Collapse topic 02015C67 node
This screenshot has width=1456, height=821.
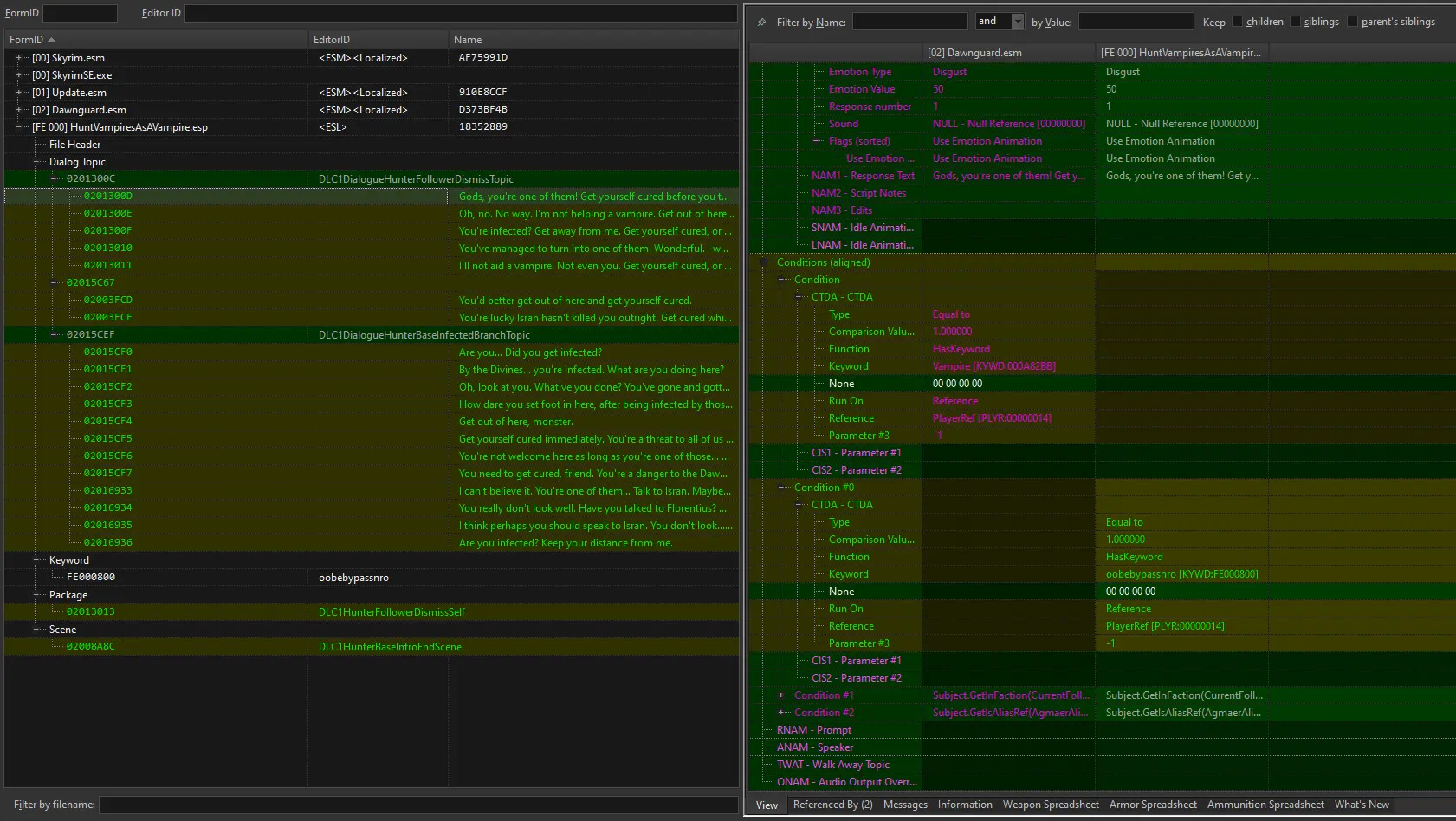point(53,283)
